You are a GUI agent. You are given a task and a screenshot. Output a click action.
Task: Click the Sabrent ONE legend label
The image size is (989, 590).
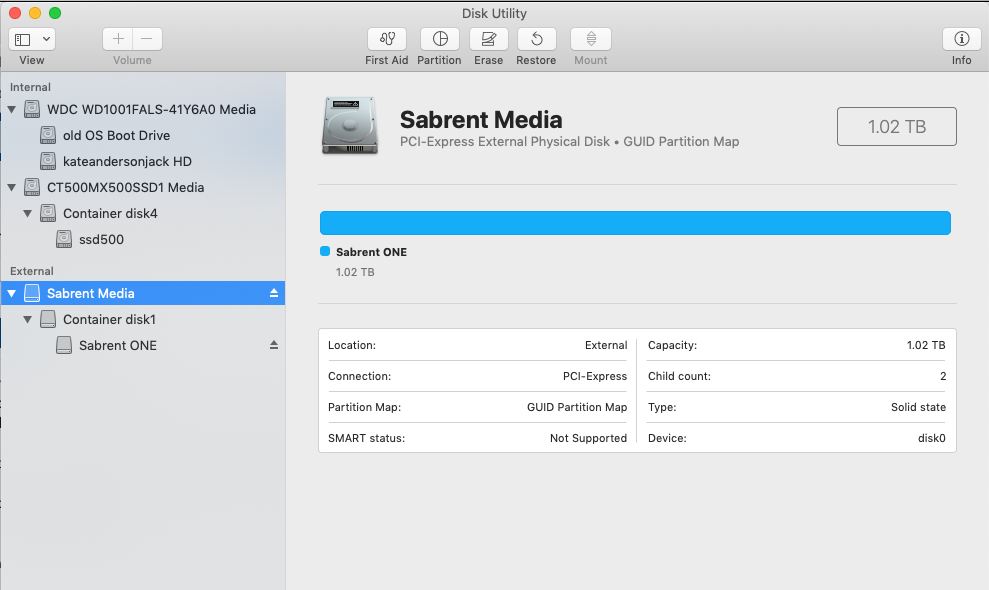click(x=372, y=252)
